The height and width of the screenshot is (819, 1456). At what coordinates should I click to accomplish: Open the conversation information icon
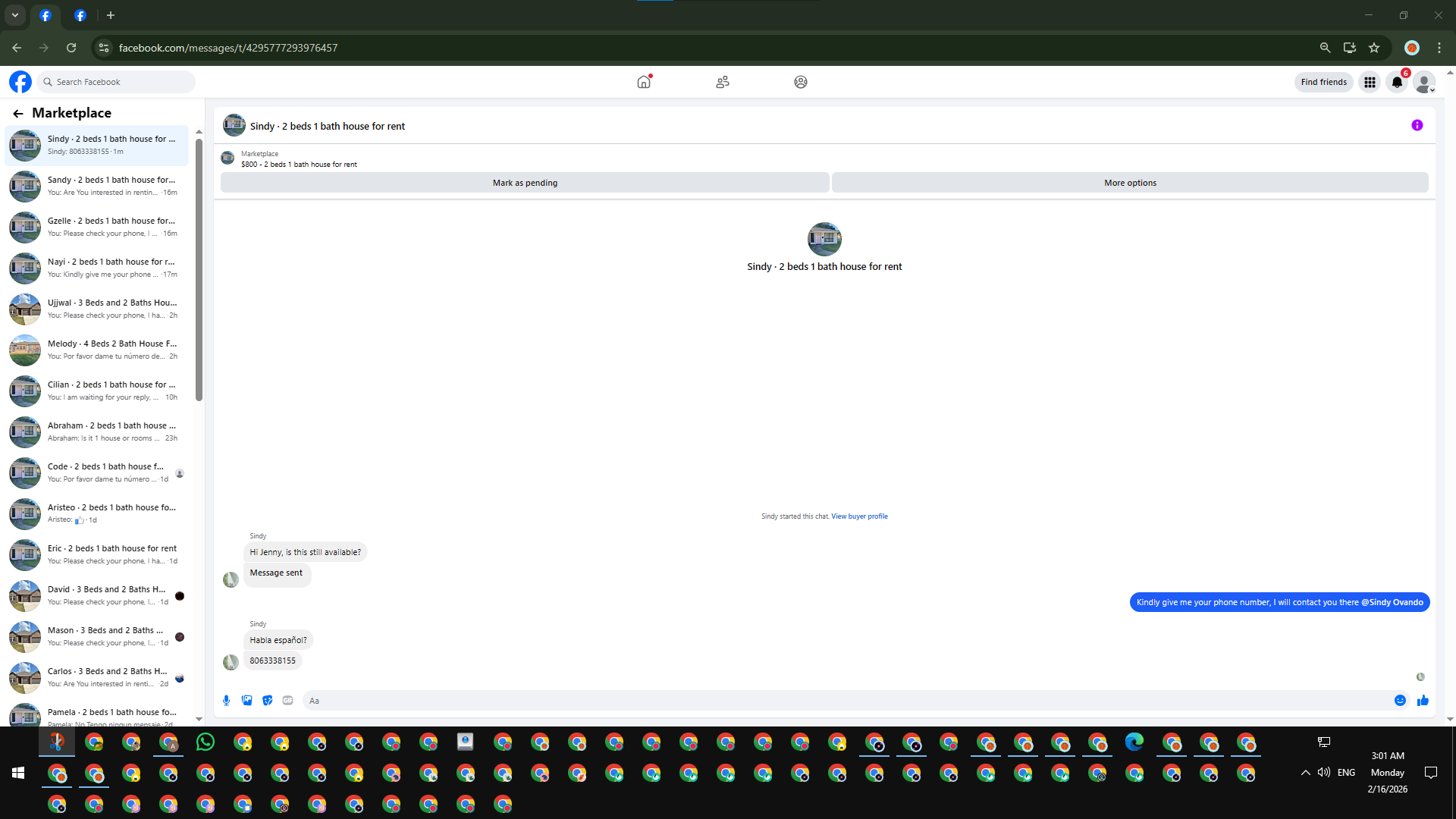coord(1417,126)
